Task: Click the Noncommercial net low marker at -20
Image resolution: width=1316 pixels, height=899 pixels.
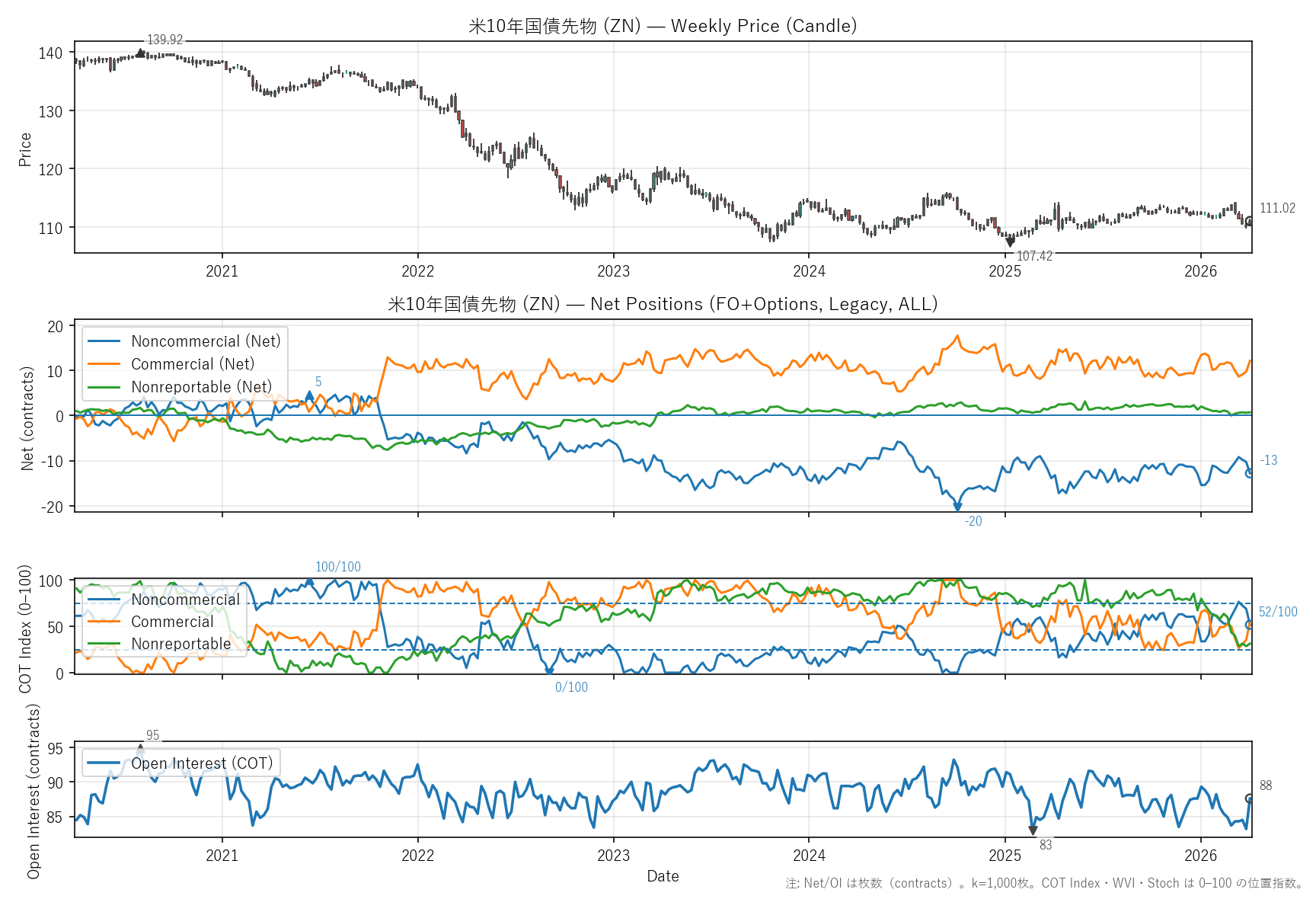Action: click(x=957, y=507)
